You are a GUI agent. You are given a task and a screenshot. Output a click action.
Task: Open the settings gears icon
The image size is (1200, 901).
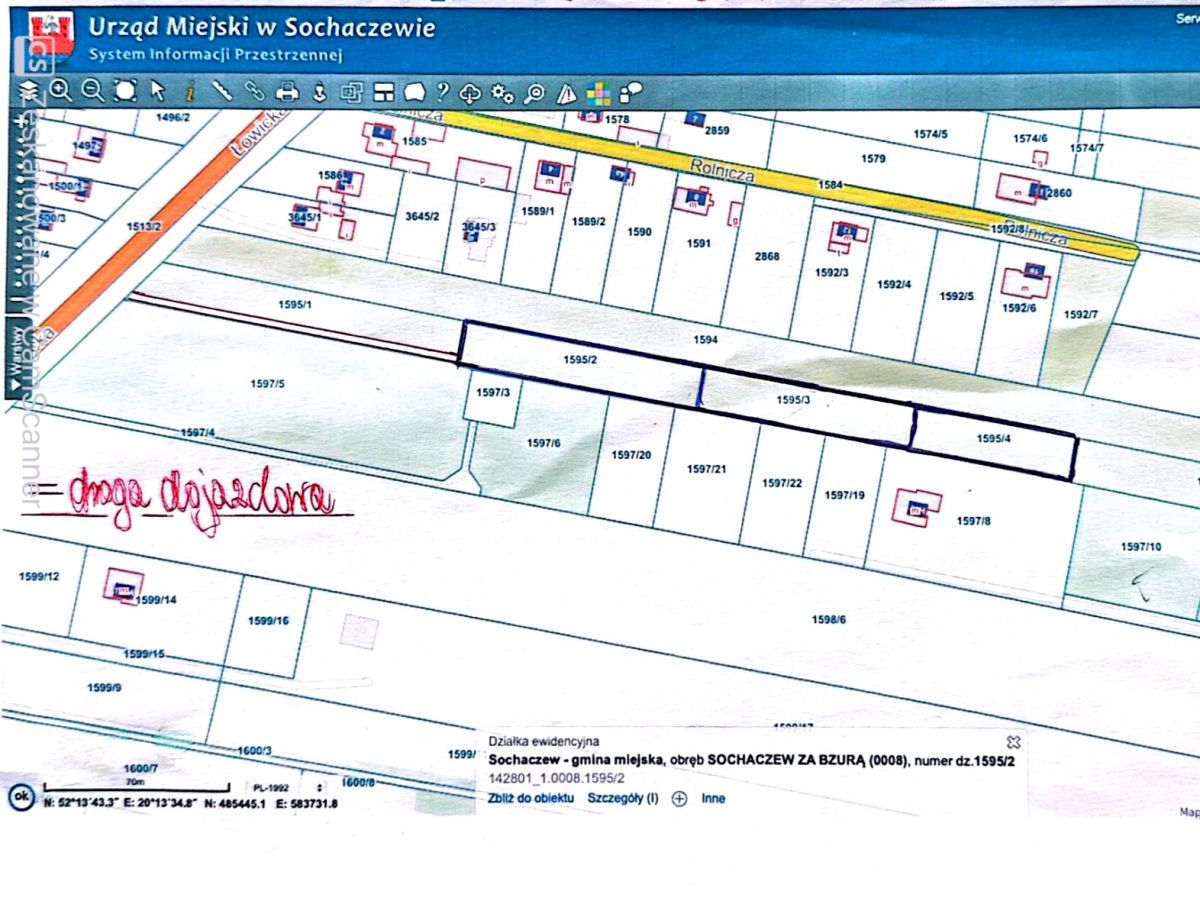502,93
